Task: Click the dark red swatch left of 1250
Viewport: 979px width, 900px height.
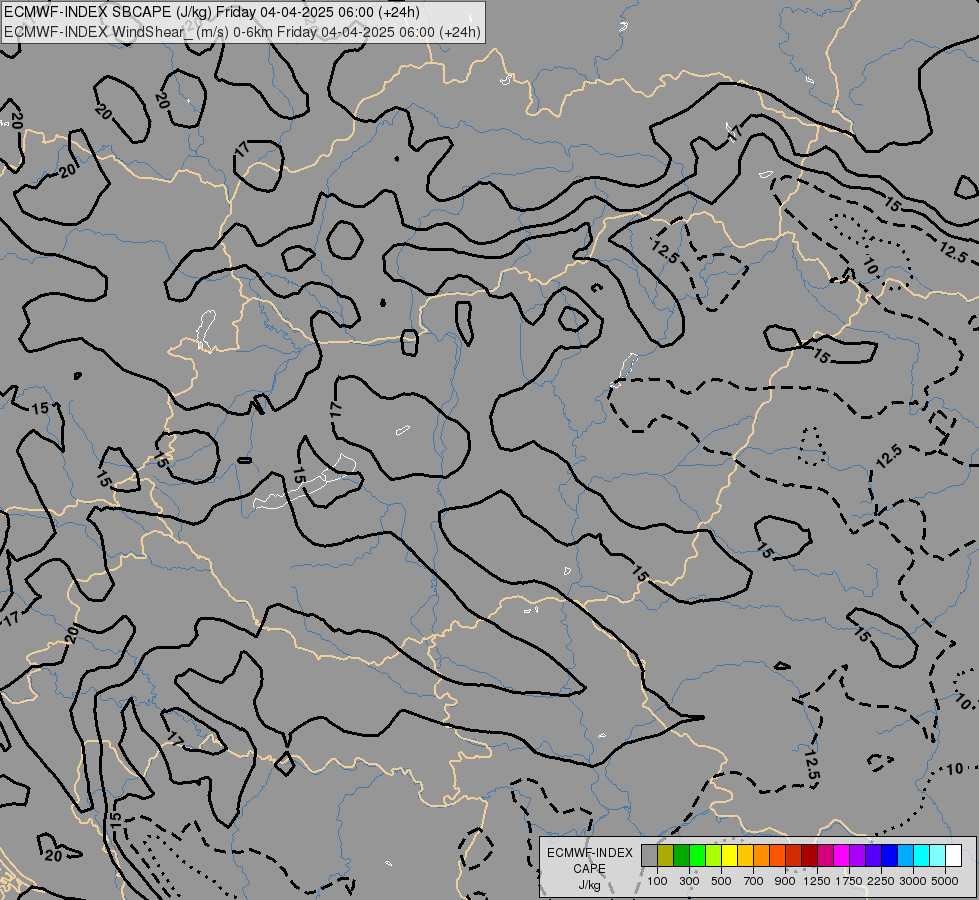Action: coord(810,855)
